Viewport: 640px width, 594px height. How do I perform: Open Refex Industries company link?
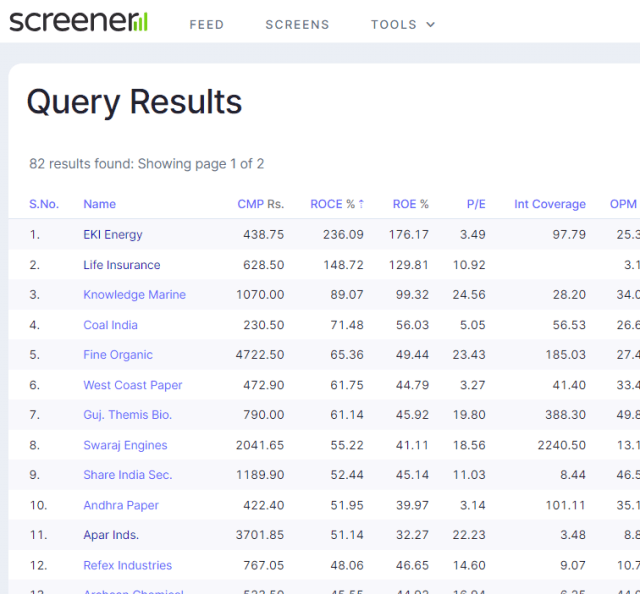coord(128,565)
